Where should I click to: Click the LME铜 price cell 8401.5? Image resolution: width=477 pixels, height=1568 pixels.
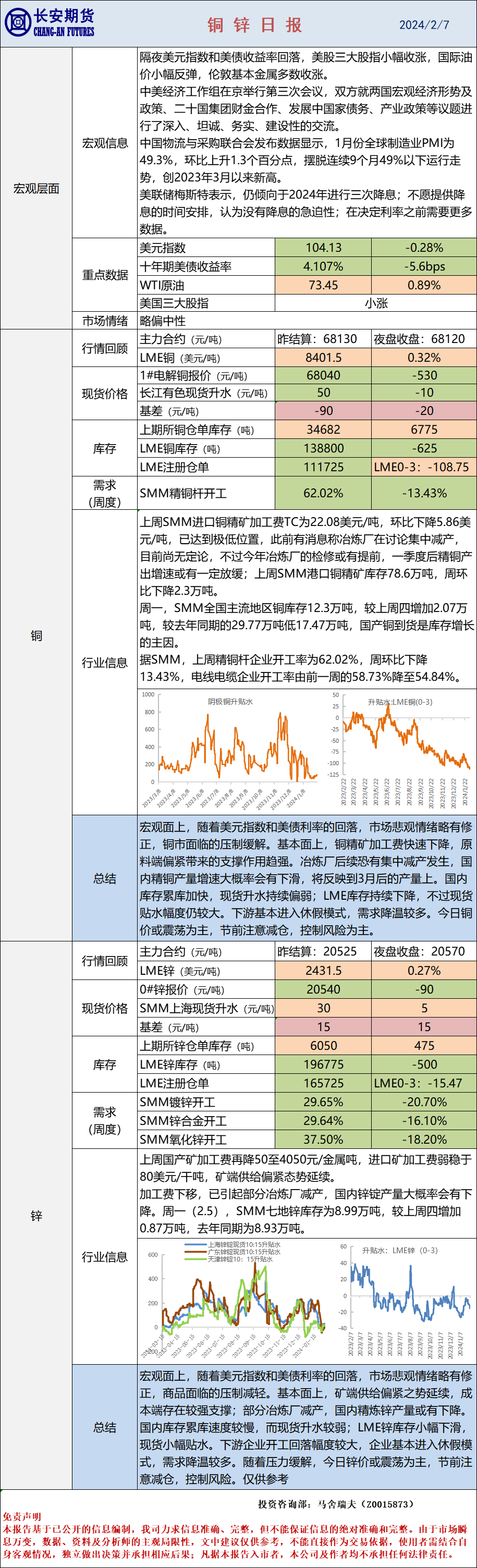[323, 357]
